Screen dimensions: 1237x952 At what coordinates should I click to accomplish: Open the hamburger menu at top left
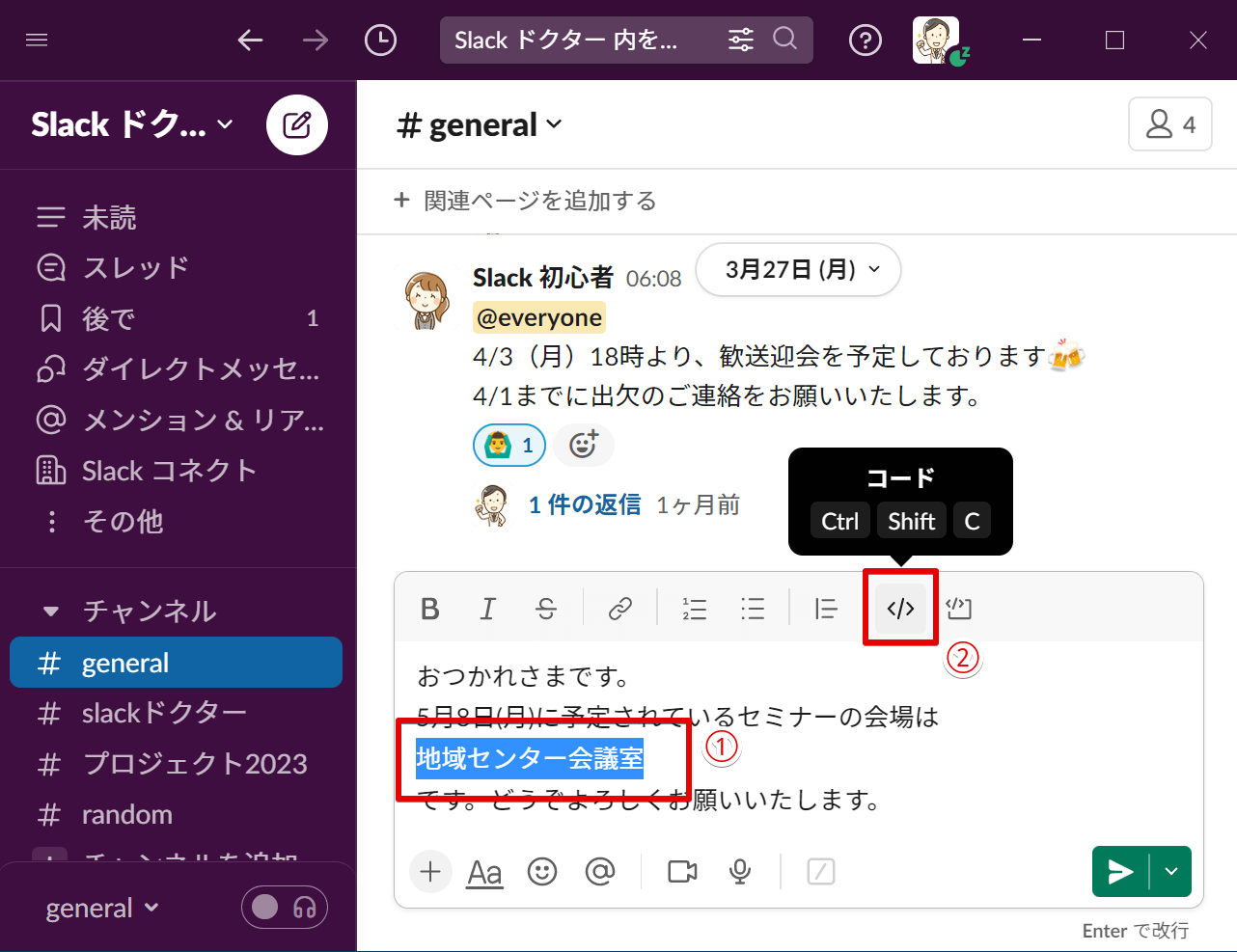[37, 40]
